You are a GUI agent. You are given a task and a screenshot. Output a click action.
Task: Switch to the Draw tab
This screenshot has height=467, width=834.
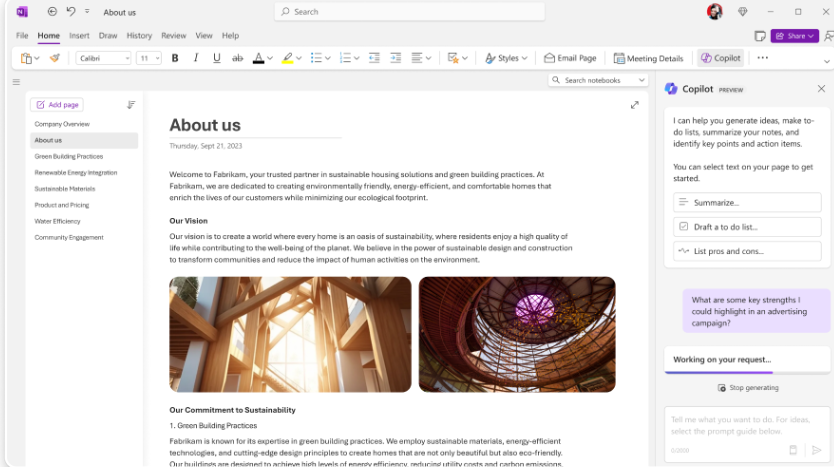click(x=108, y=36)
